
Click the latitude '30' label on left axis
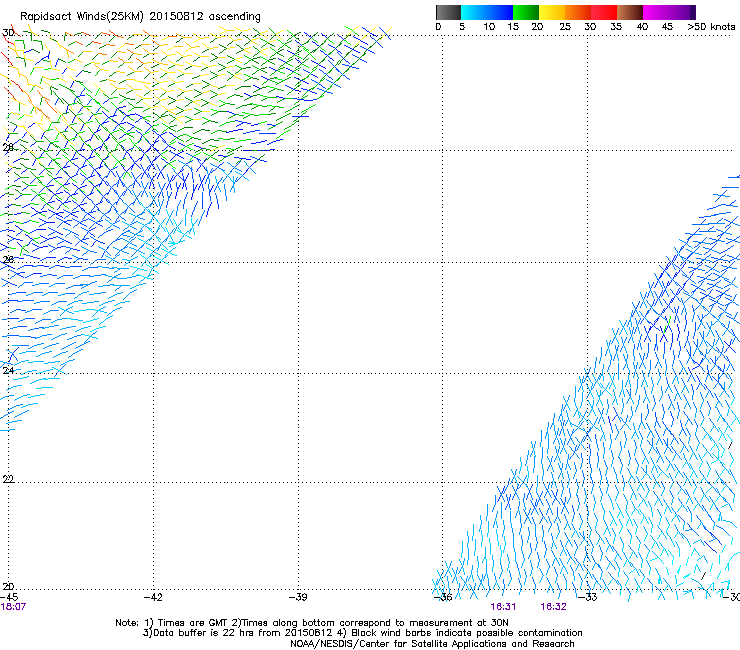click(x=8, y=33)
